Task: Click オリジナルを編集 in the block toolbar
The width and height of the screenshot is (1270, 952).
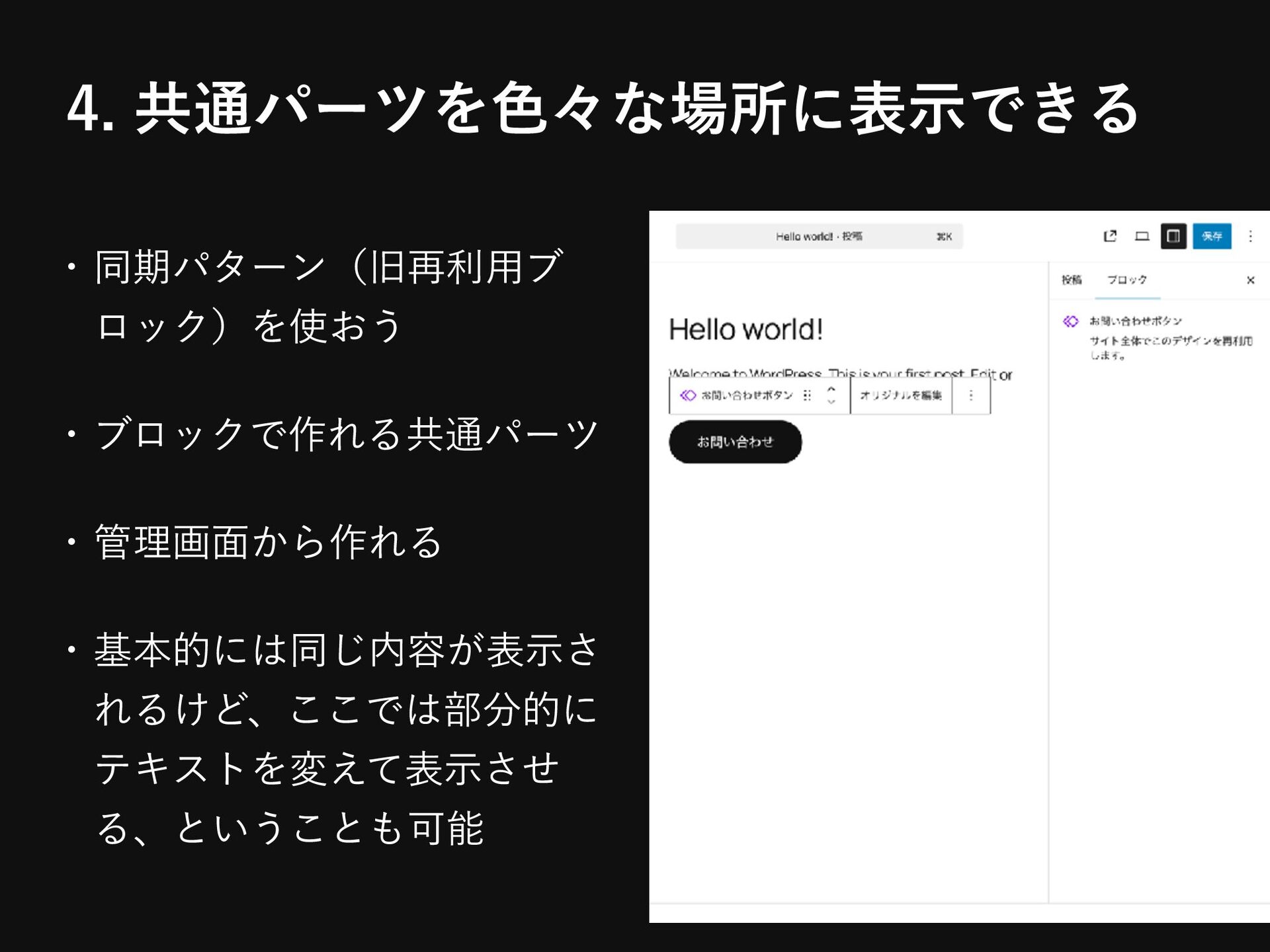Action: [901, 395]
